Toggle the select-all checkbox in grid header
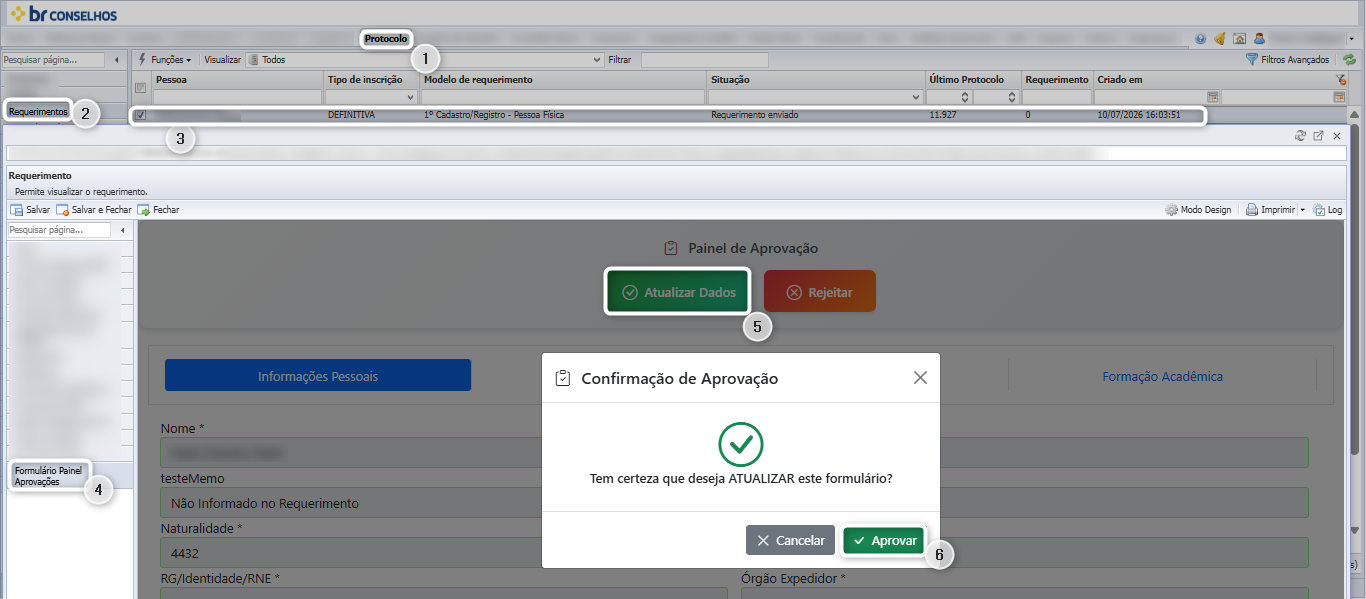The height and width of the screenshot is (599, 1366). point(141,88)
